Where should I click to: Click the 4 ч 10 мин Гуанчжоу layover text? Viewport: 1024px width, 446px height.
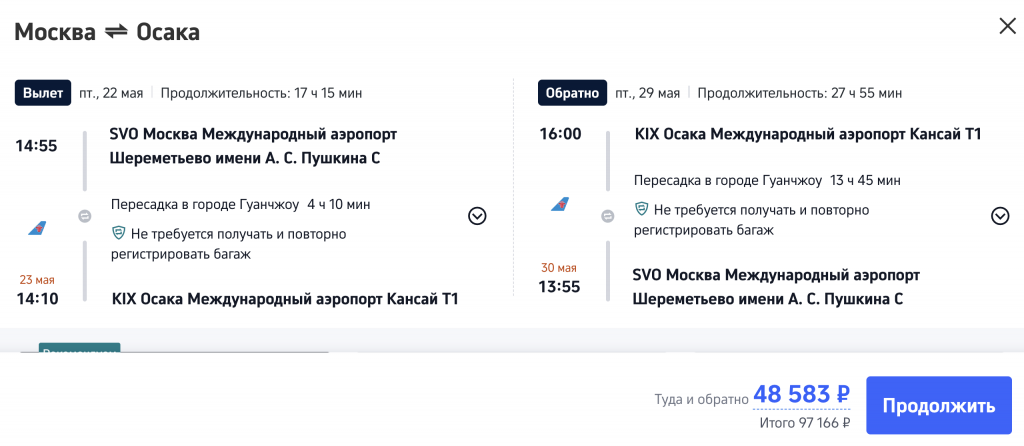click(240, 204)
